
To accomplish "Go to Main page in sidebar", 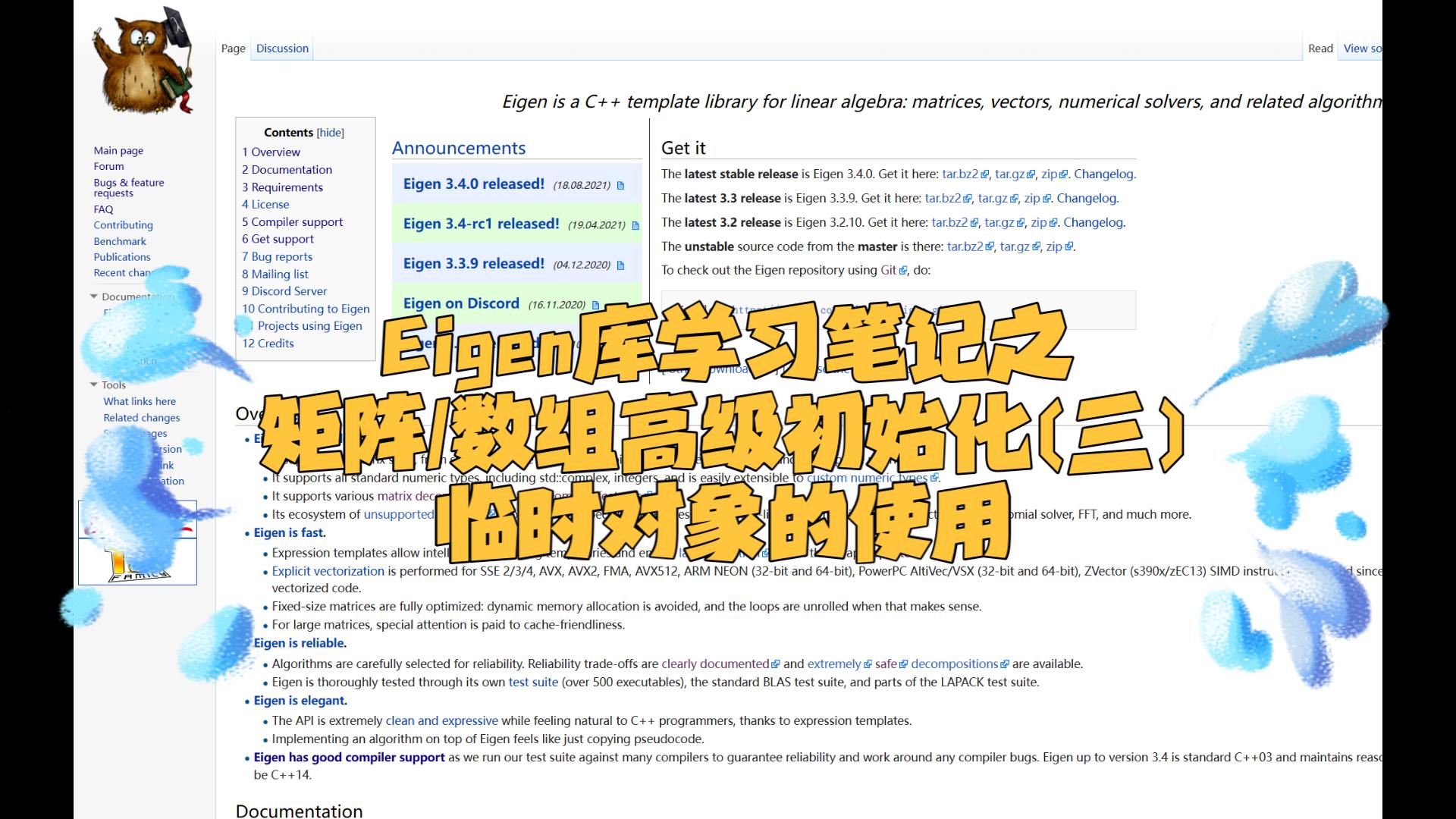I will 118,150.
